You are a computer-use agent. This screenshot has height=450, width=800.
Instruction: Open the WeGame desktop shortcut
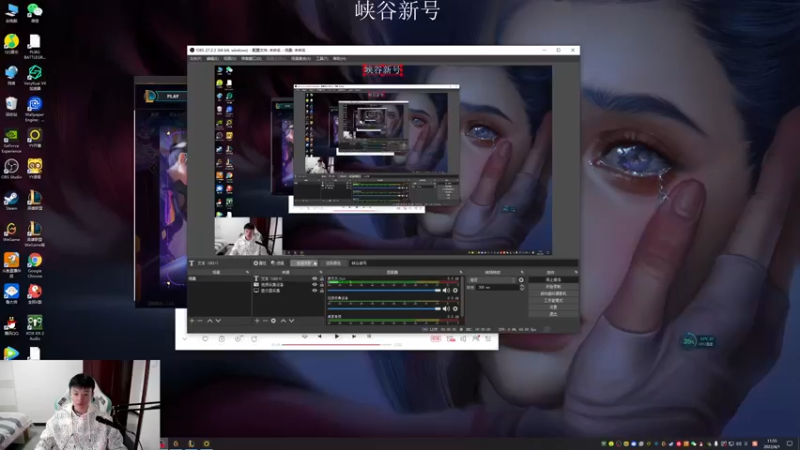pyautogui.click(x=11, y=231)
